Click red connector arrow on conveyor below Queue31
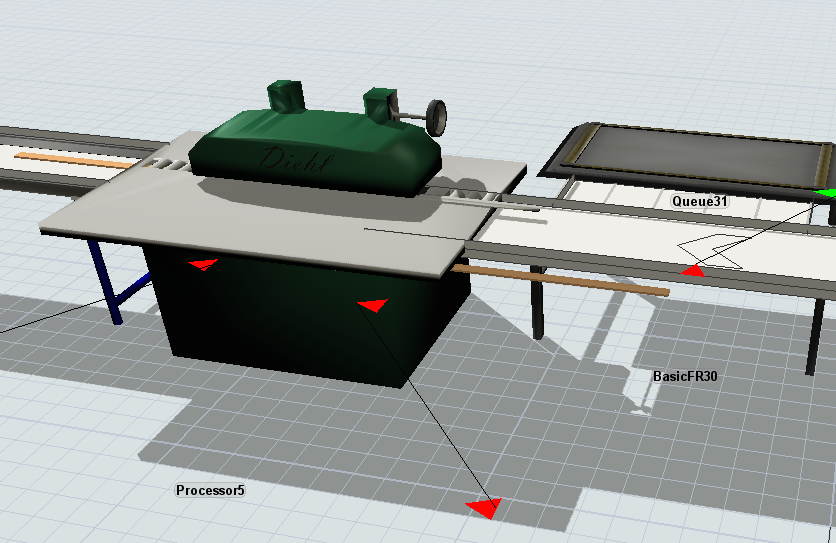 point(693,270)
